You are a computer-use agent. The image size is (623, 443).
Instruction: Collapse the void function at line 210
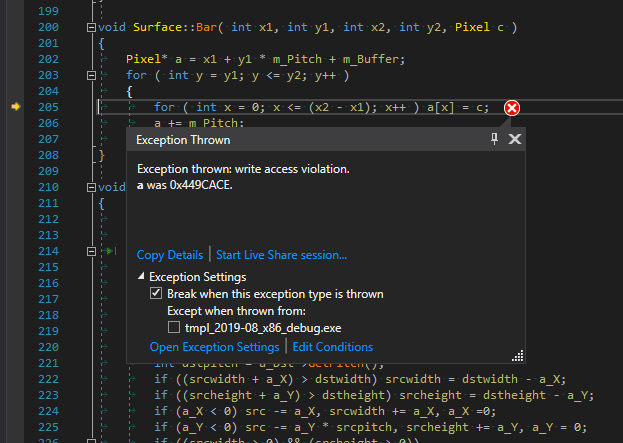point(91,188)
